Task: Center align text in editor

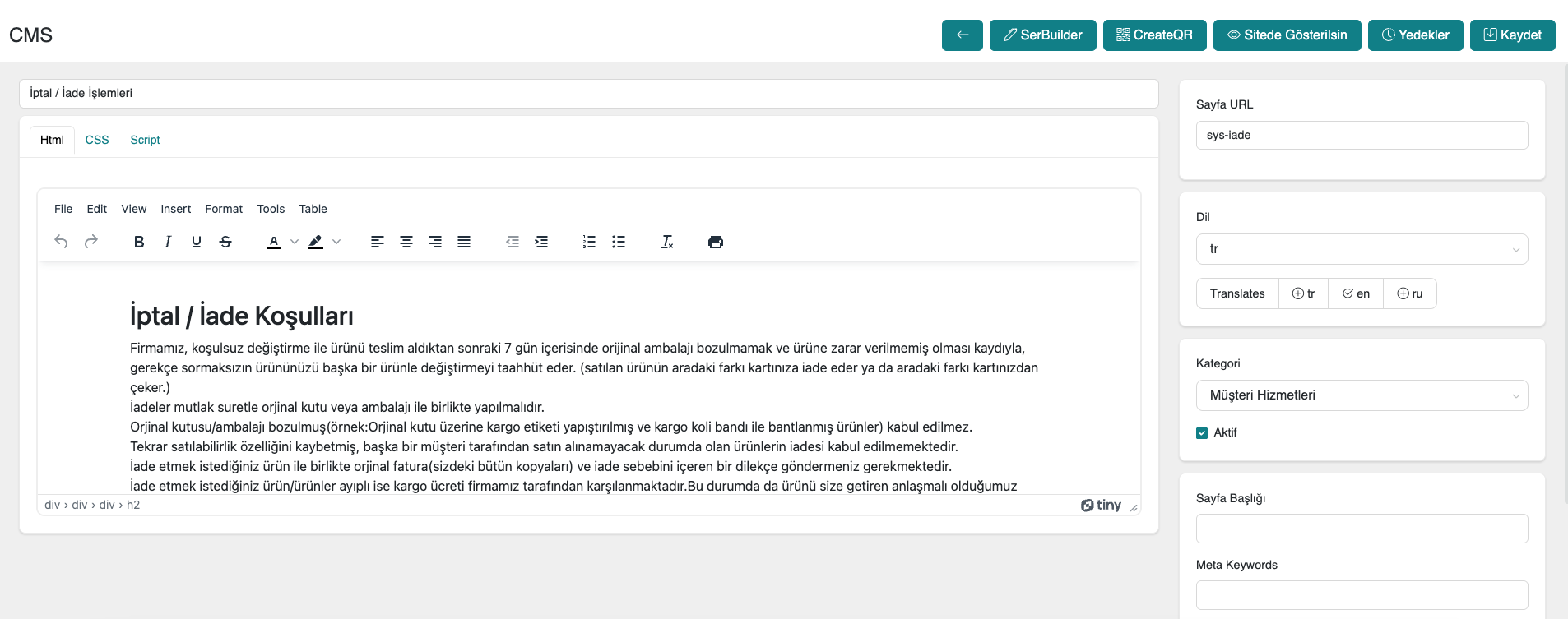Action: point(406,242)
